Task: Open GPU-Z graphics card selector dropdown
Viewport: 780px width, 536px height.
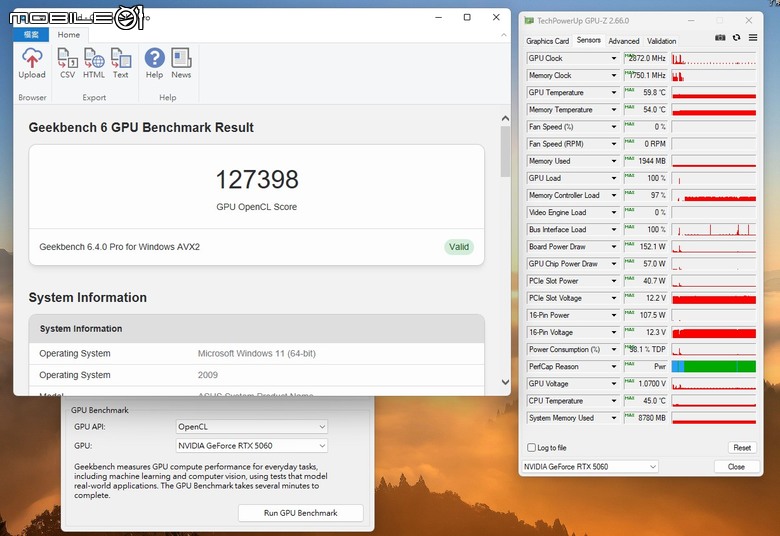Action: [590, 467]
